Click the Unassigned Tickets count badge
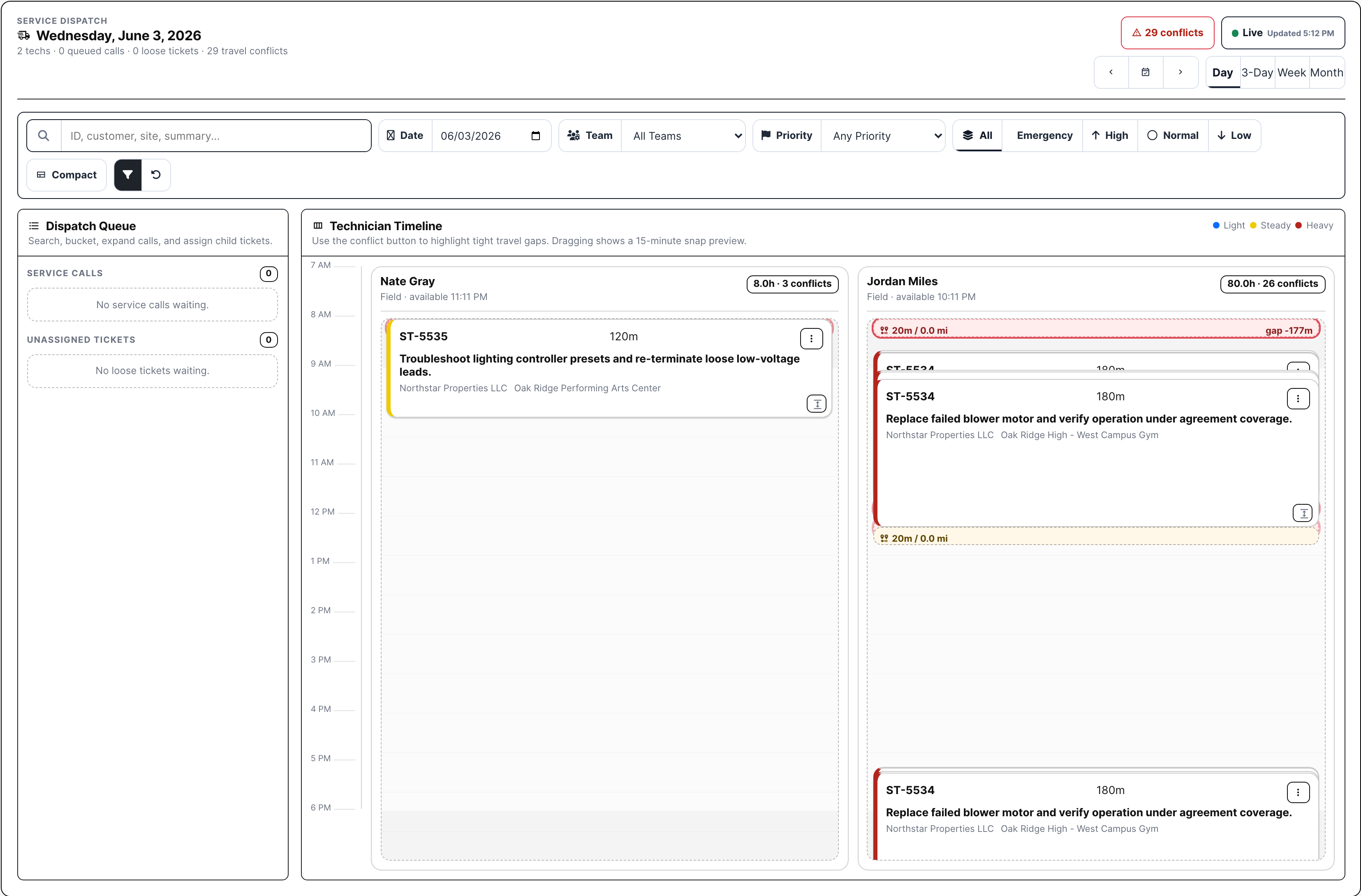The height and width of the screenshot is (896, 1361). coord(268,339)
